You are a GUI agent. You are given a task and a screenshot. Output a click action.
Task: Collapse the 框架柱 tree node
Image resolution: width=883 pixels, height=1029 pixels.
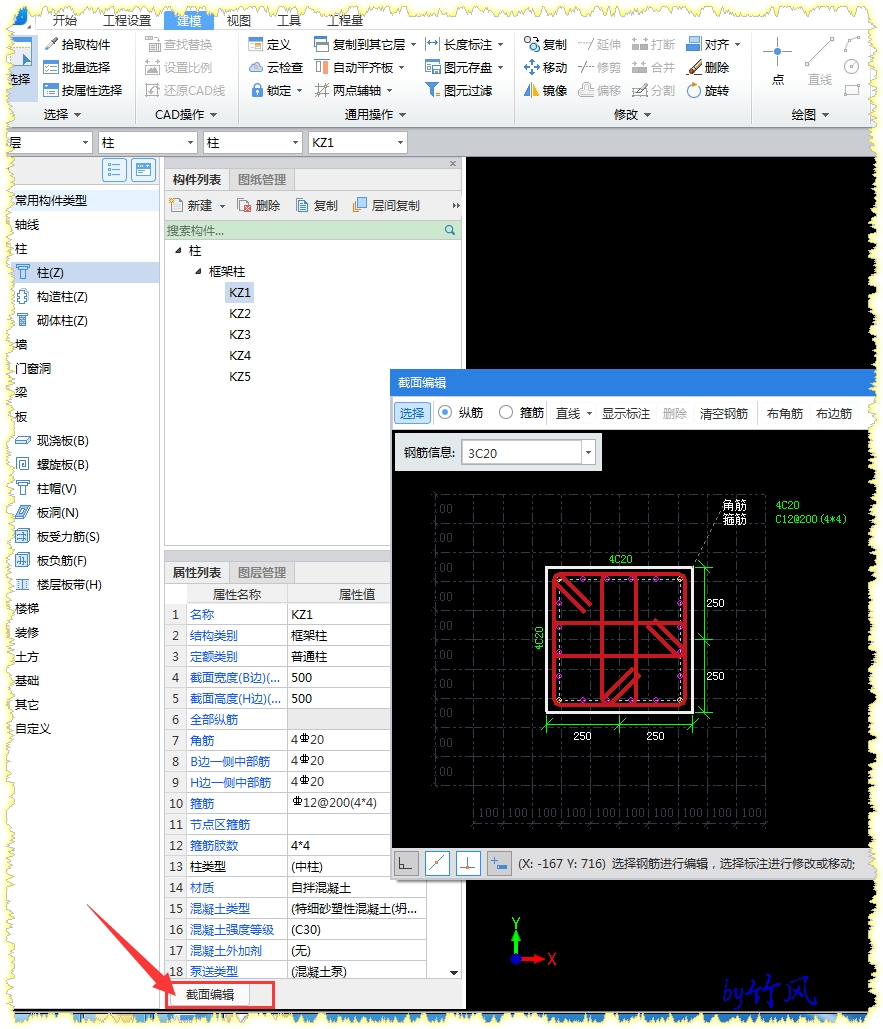(198, 271)
